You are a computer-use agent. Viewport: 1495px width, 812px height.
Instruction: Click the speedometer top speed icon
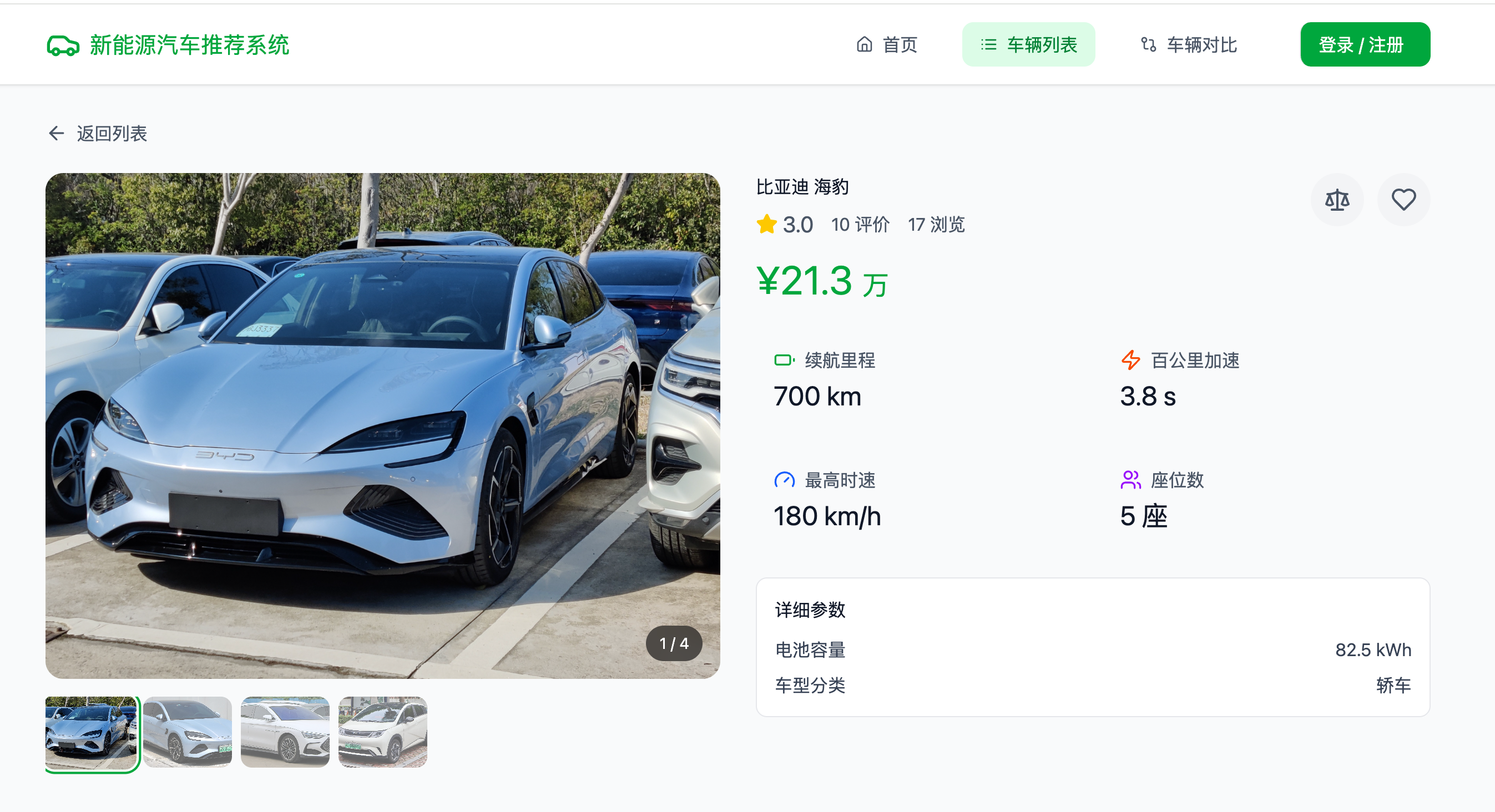click(x=784, y=480)
